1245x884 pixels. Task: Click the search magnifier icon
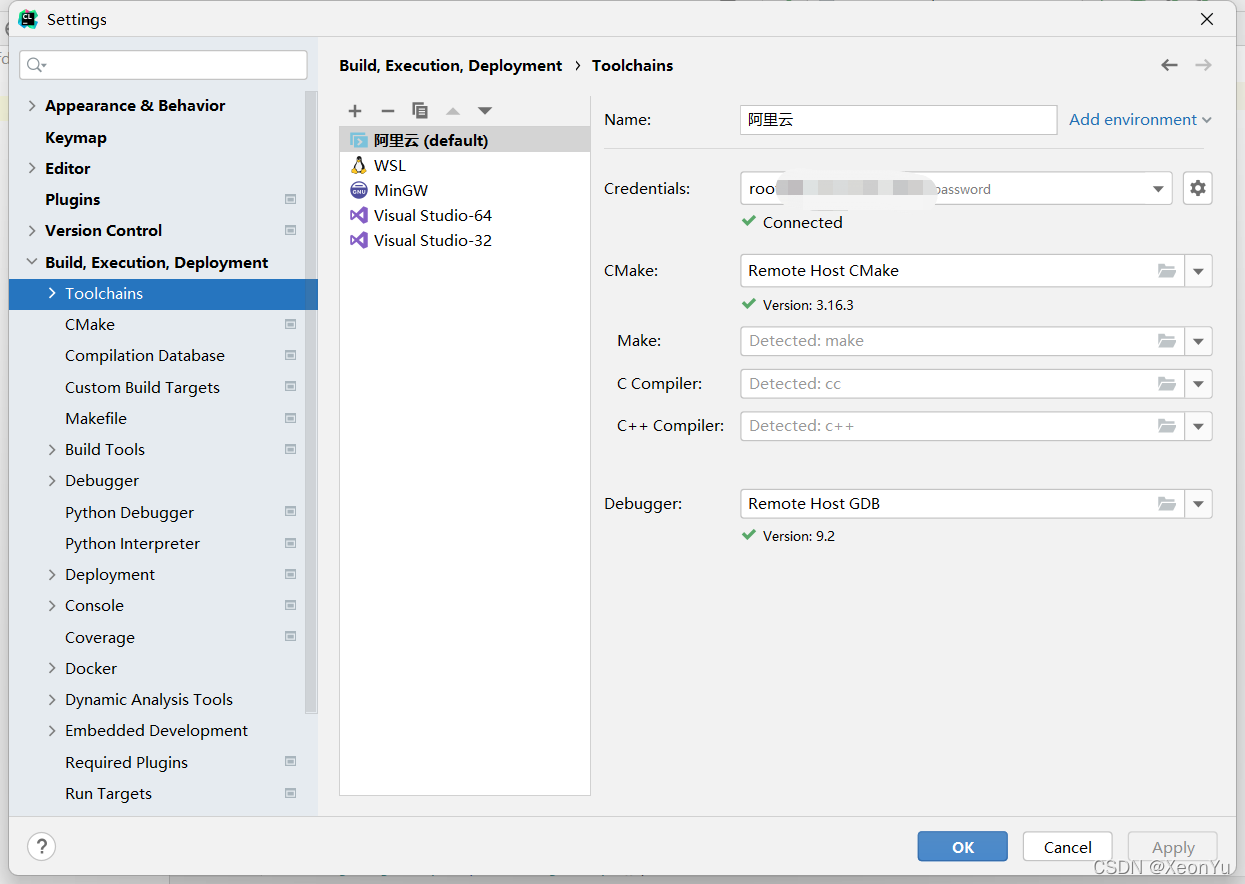pos(36,65)
